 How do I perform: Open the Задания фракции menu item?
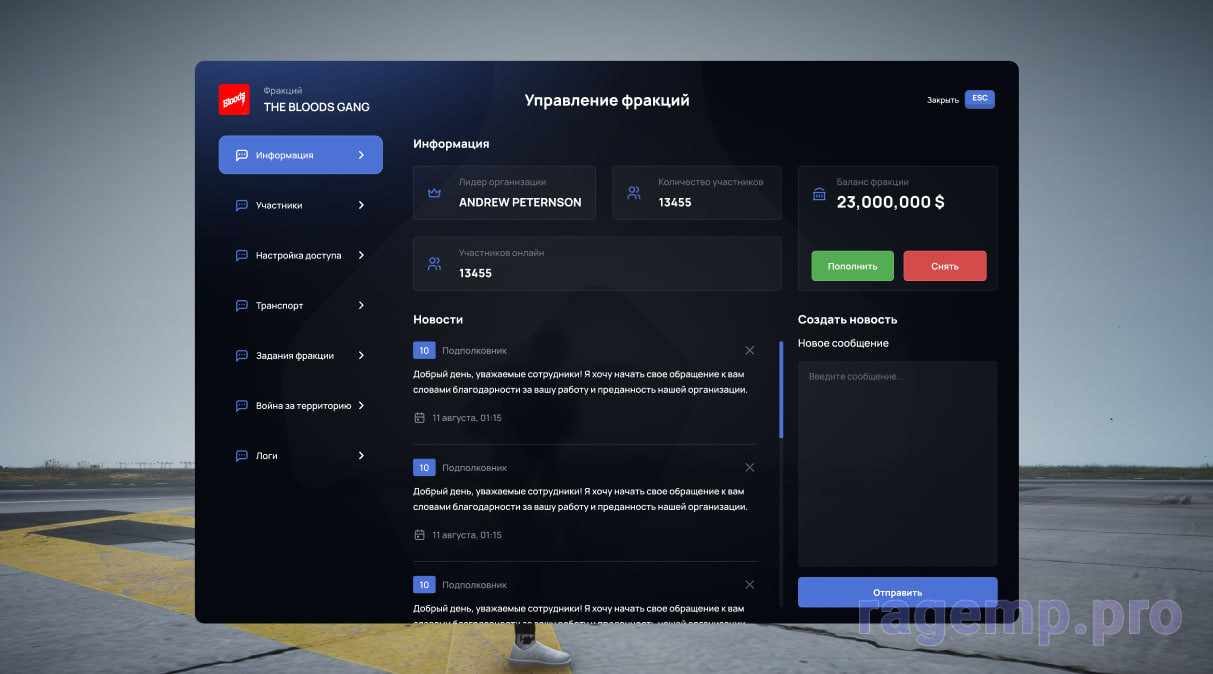301,355
